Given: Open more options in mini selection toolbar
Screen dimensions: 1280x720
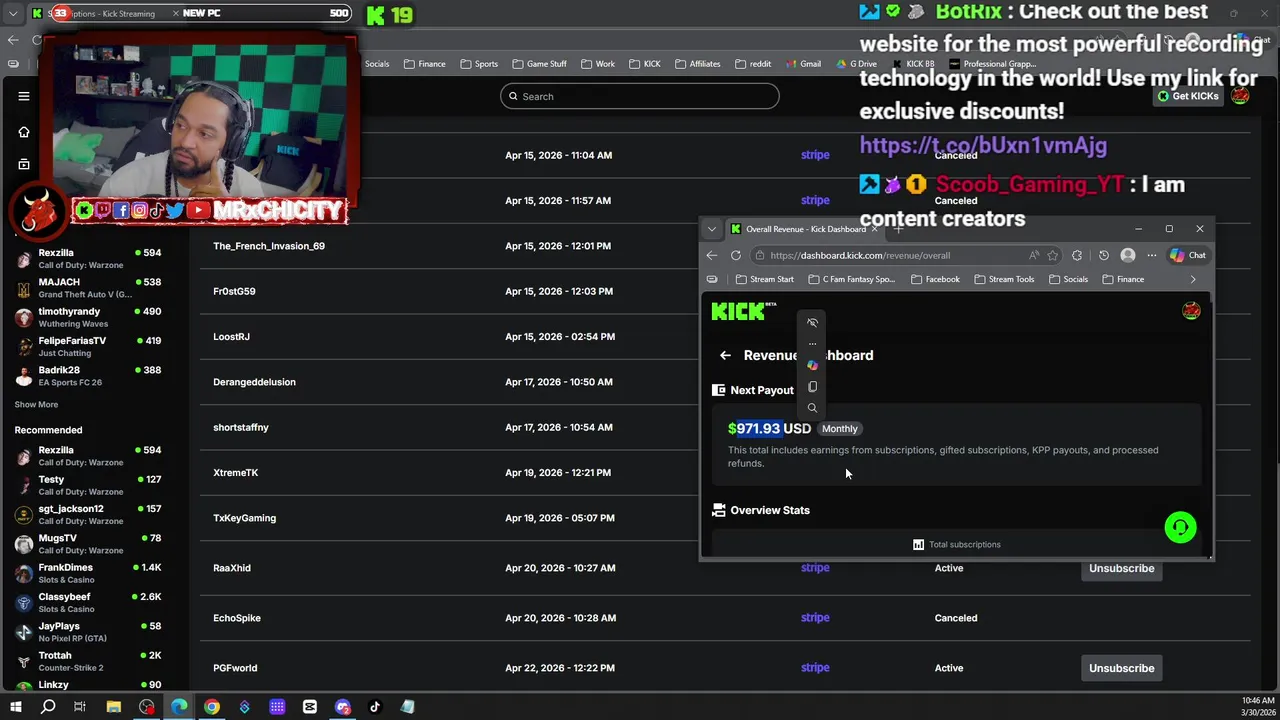Looking at the screenshot, I should pos(812,344).
